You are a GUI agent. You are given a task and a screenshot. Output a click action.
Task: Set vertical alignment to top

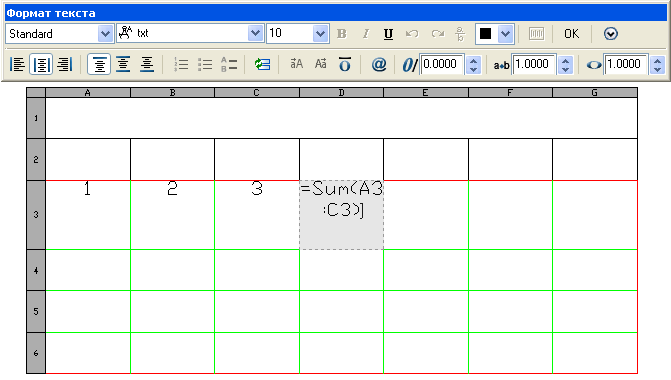pos(99,65)
